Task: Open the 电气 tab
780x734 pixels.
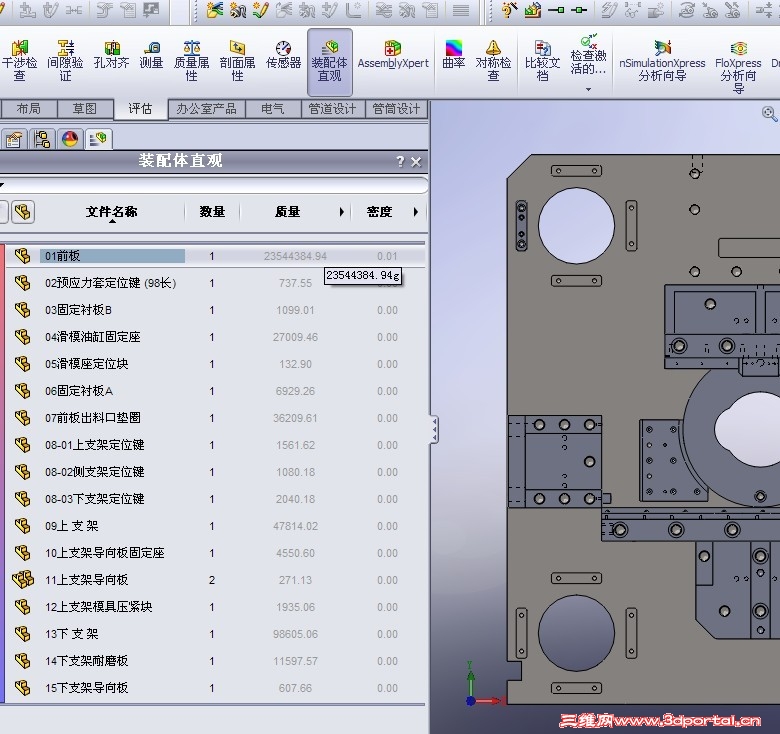Action: pyautogui.click(x=273, y=109)
